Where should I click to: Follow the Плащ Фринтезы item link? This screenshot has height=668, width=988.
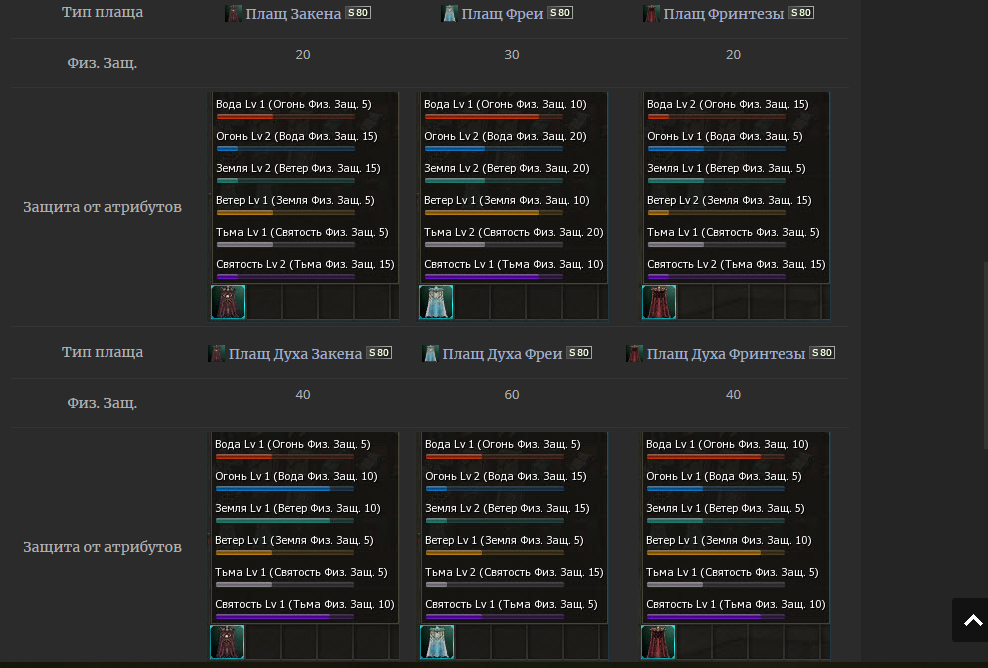coord(724,14)
